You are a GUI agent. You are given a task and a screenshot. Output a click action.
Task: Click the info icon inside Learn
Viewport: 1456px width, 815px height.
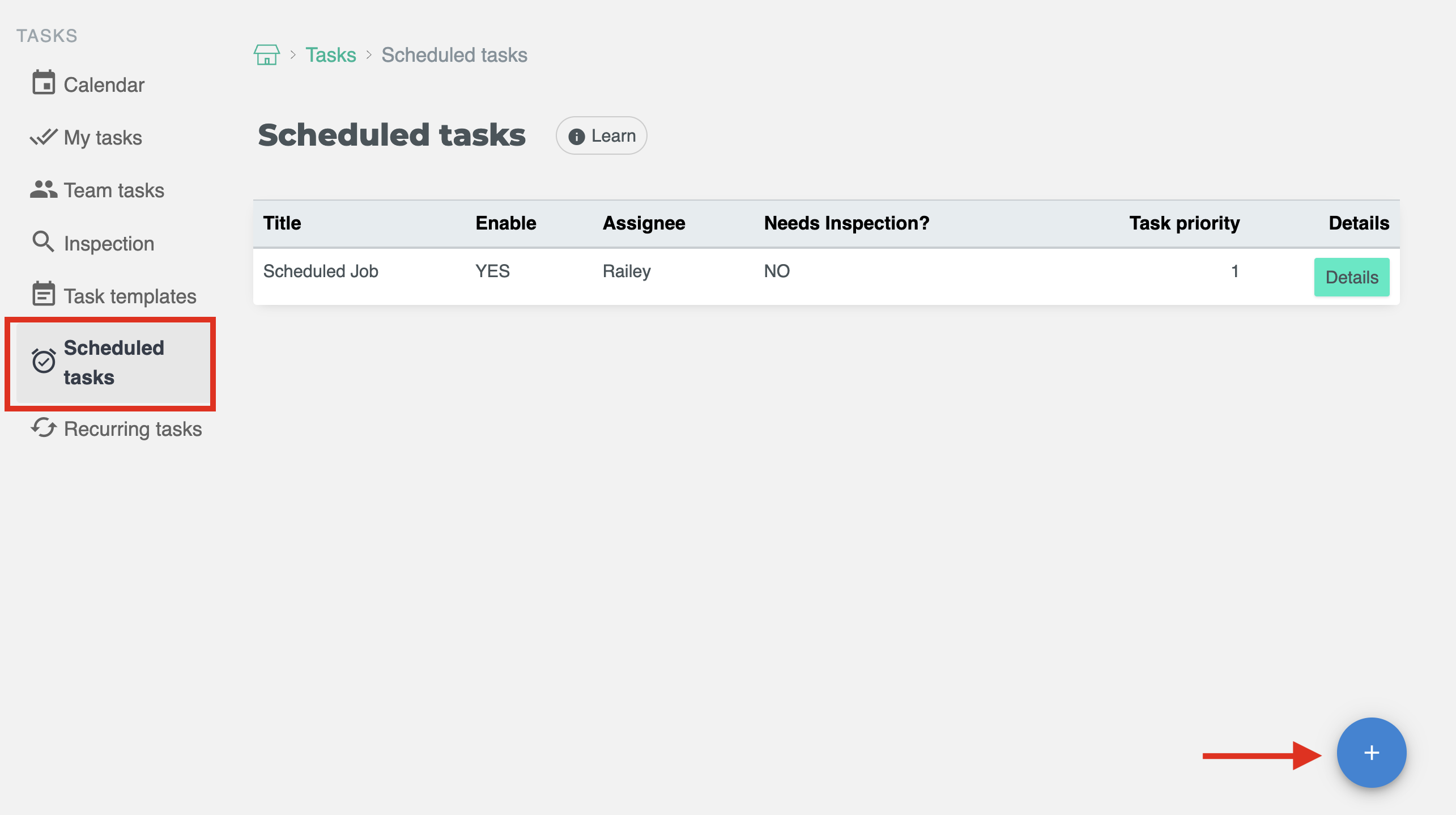576,137
